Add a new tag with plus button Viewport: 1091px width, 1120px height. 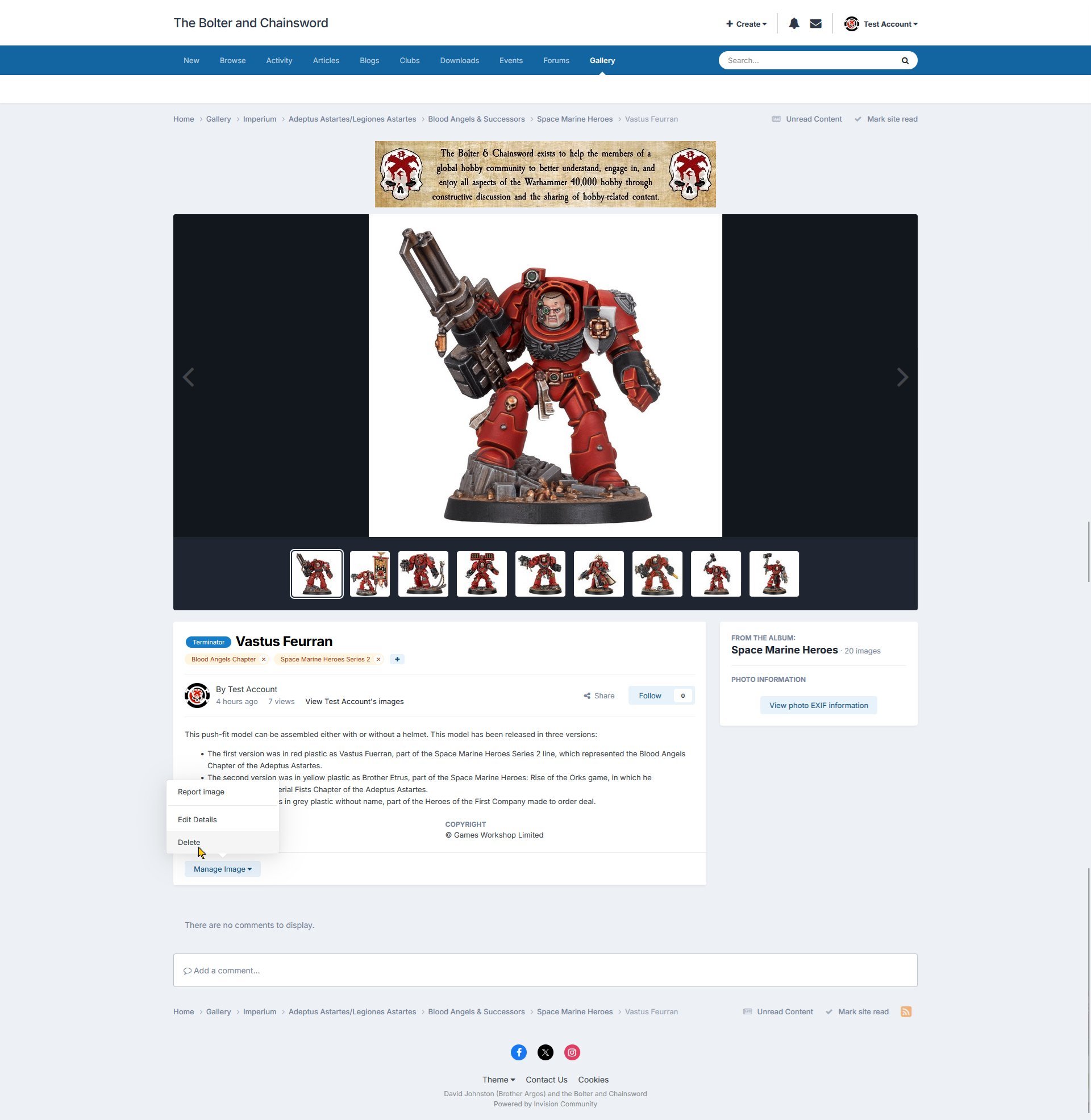[397, 659]
